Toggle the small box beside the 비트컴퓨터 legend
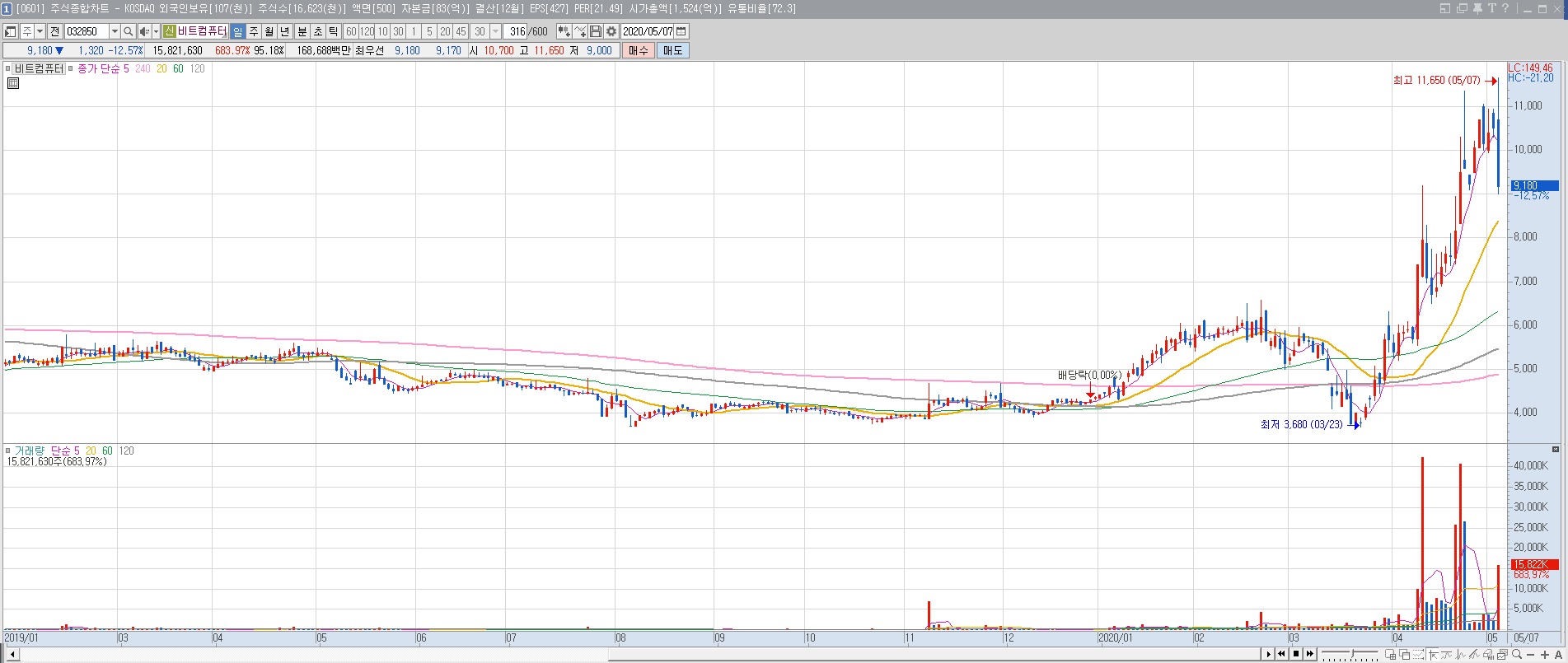 [9, 68]
